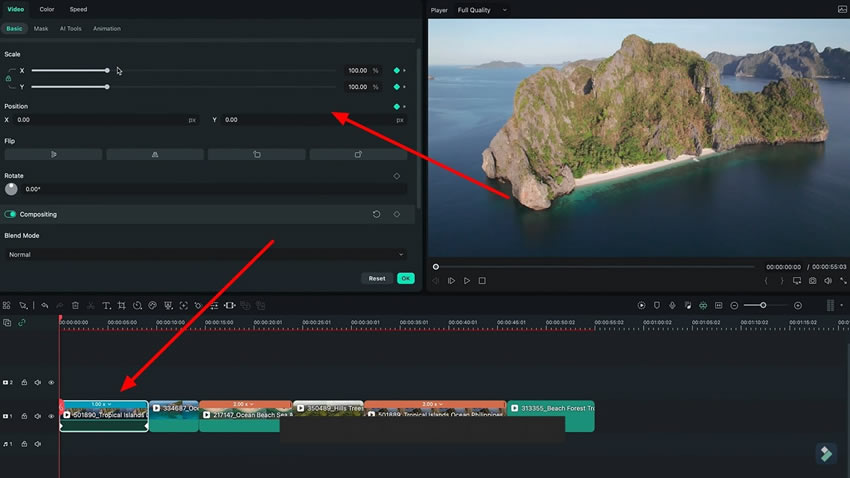Hide video track 1 with the eye icon

pos(51,416)
